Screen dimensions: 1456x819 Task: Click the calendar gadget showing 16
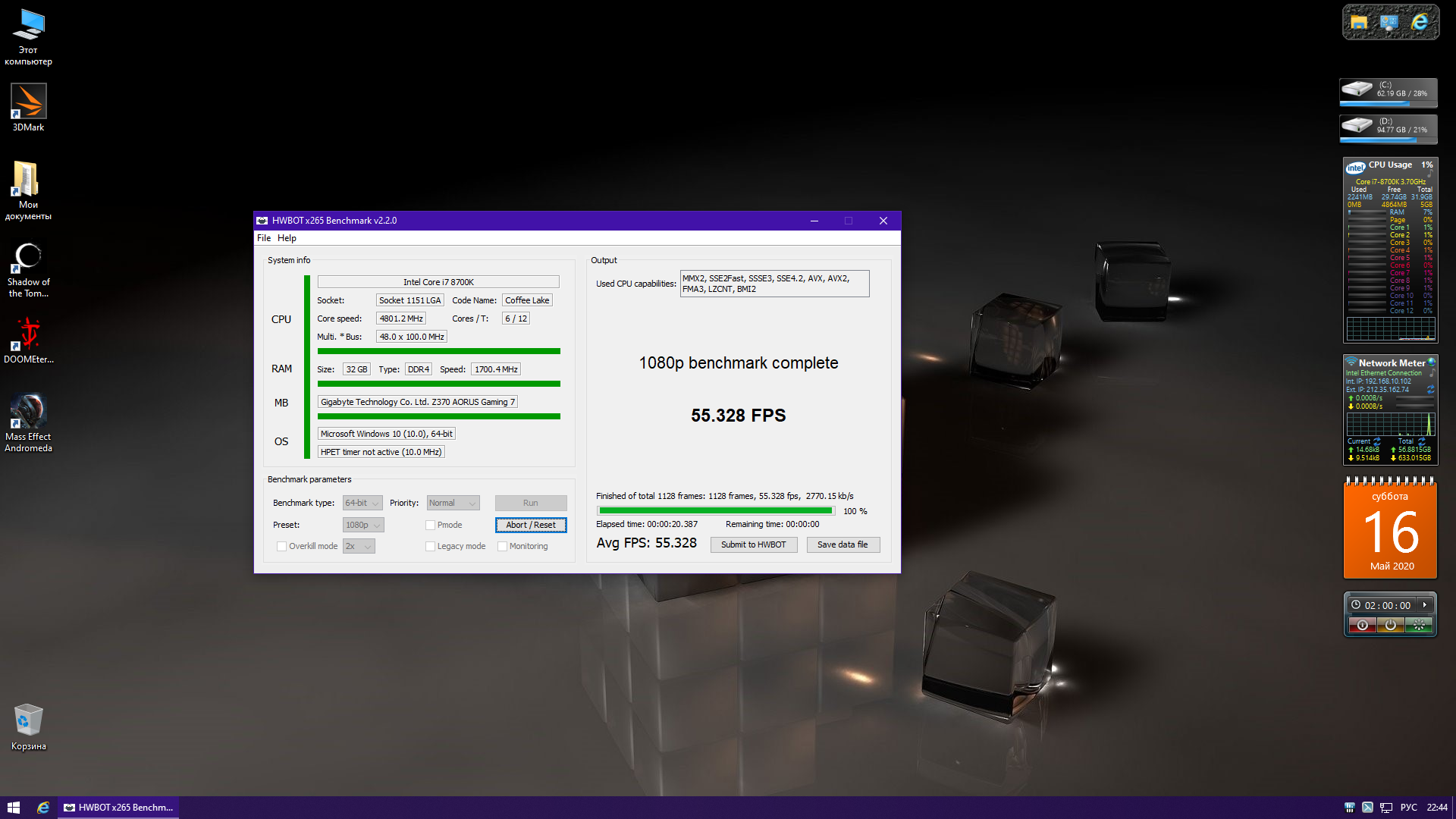point(1390,530)
